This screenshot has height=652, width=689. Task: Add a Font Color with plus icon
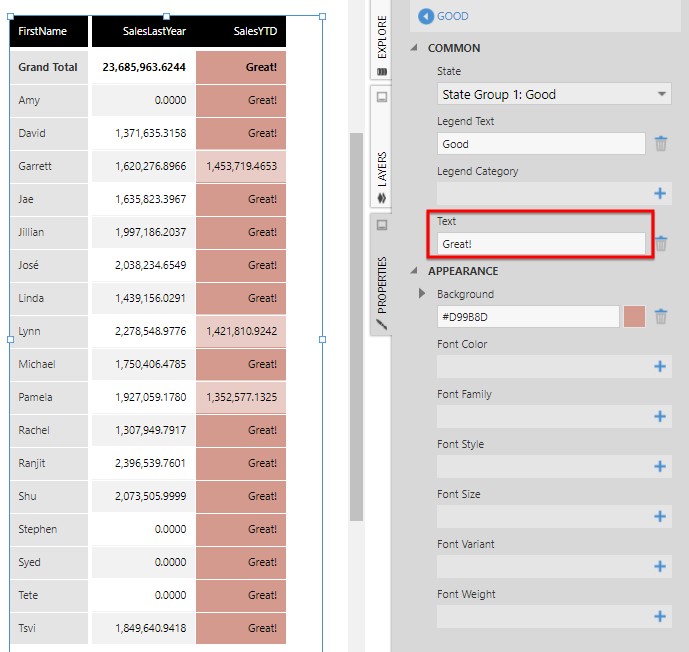pyautogui.click(x=660, y=367)
